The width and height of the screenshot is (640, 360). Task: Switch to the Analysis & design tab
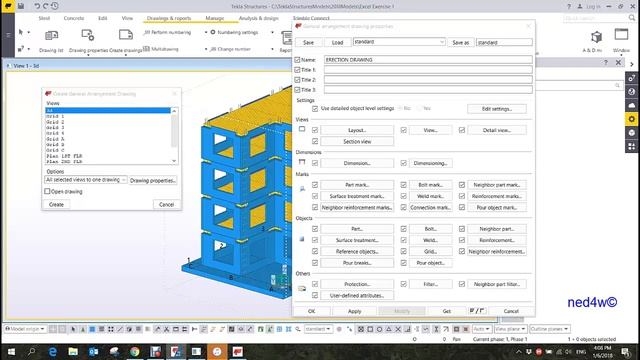[258, 18]
